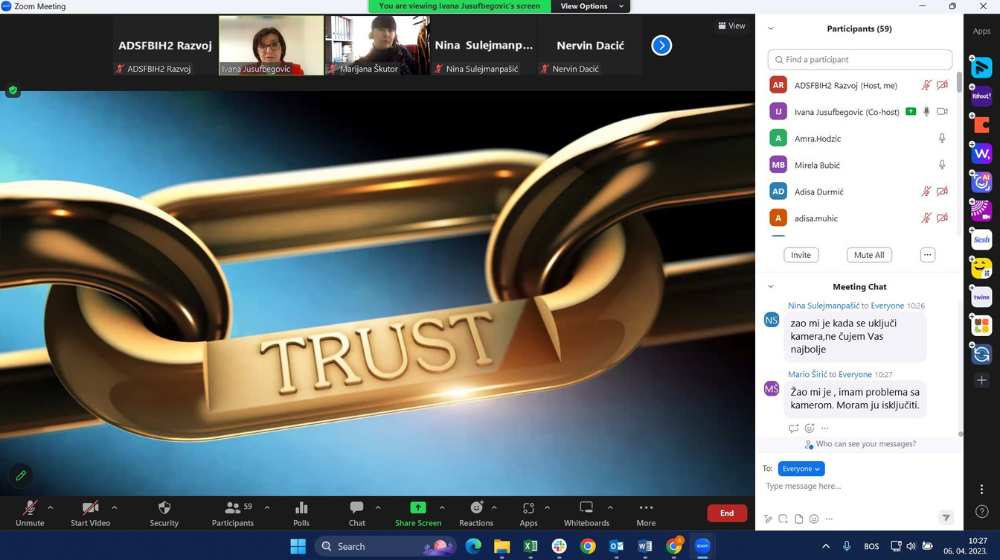Screen dimensions: 1000x560
Task: Open the arrow next to Participants button
Action: click(267, 508)
